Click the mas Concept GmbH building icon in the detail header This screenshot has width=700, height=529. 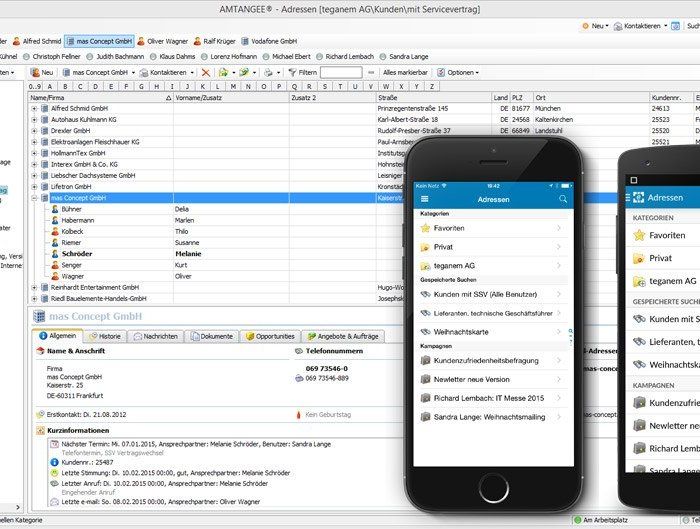(39, 317)
